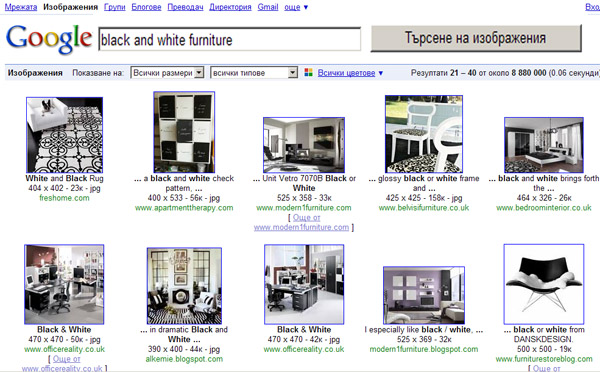Click the Google logo
Image resolution: width=600 pixels, height=372 pixels.
point(49,39)
